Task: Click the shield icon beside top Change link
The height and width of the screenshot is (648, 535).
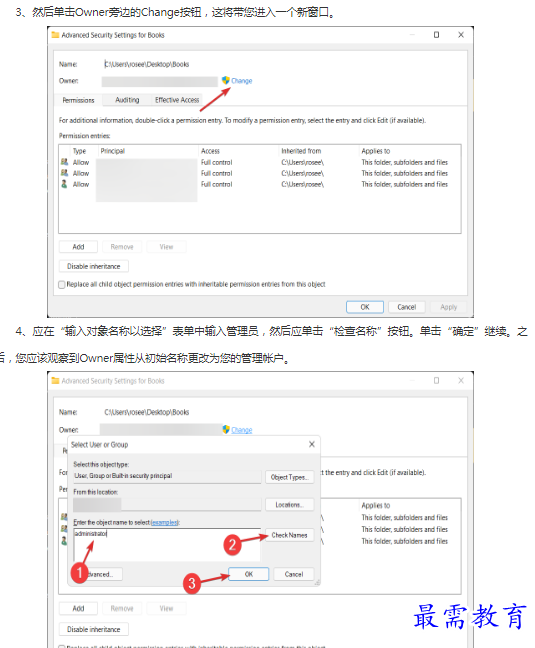Action: [226, 80]
